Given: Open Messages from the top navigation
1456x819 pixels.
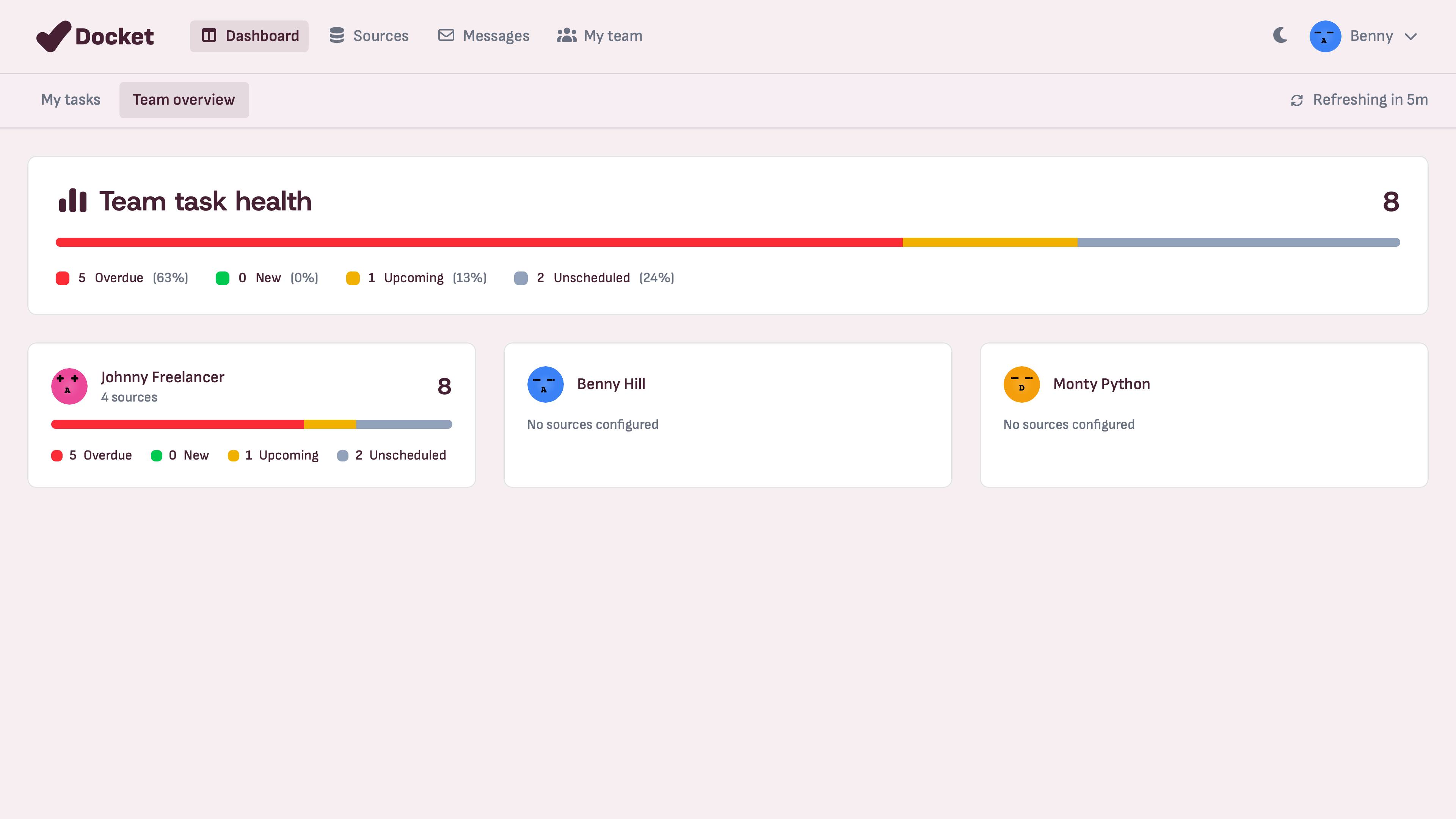Looking at the screenshot, I should coord(484,36).
